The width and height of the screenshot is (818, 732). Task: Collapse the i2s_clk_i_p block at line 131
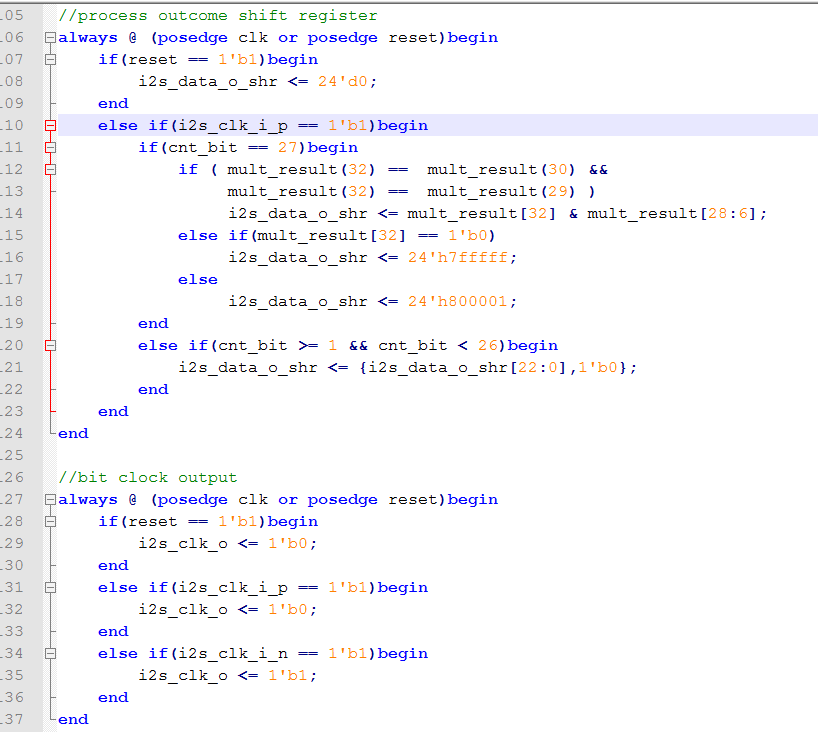50,587
